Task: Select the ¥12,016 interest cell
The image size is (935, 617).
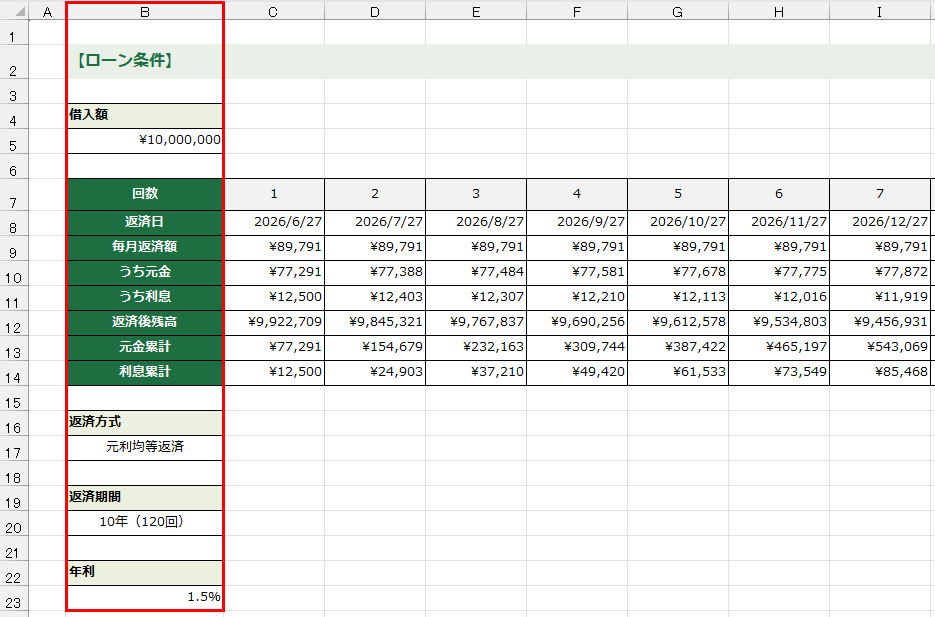Action: pyautogui.click(x=779, y=297)
